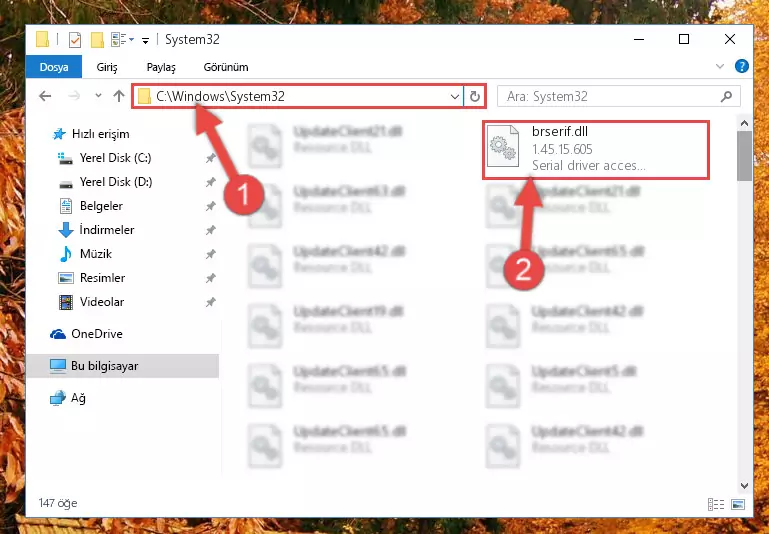Viewport: 769px width, 534px height.
Task: Open Help with the blue question icon
Action: (742, 66)
